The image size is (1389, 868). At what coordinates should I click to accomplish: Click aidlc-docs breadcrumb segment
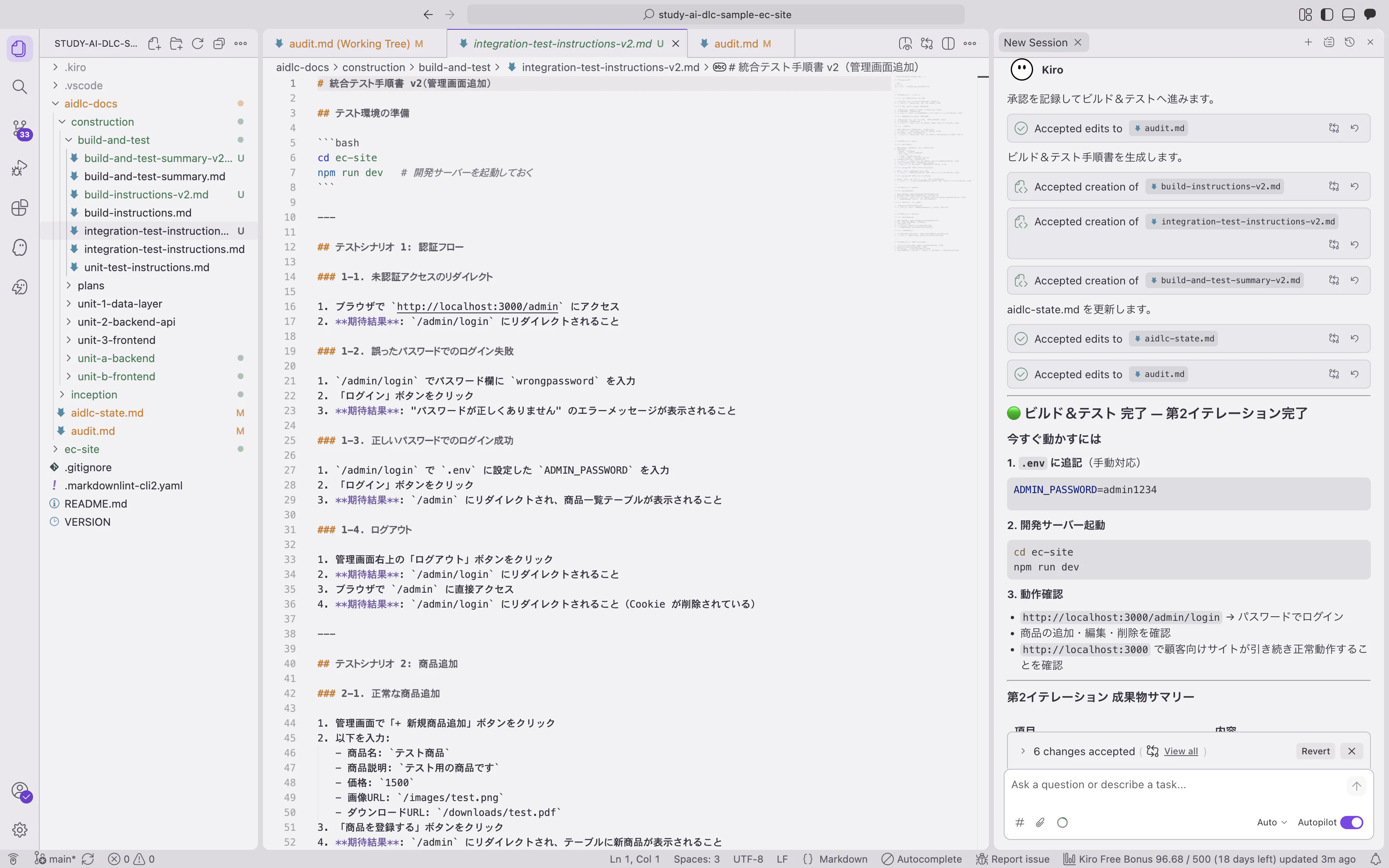point(302,67)
